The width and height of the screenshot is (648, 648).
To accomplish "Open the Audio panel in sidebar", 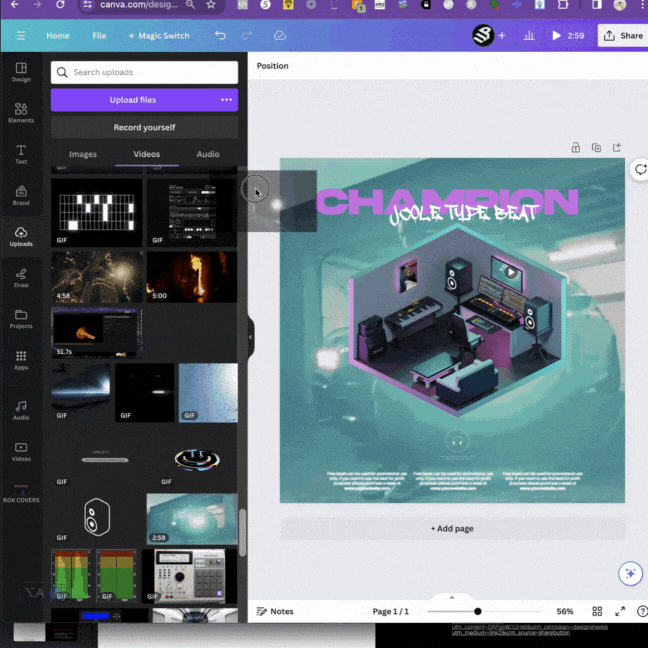I will click(21, 410).
